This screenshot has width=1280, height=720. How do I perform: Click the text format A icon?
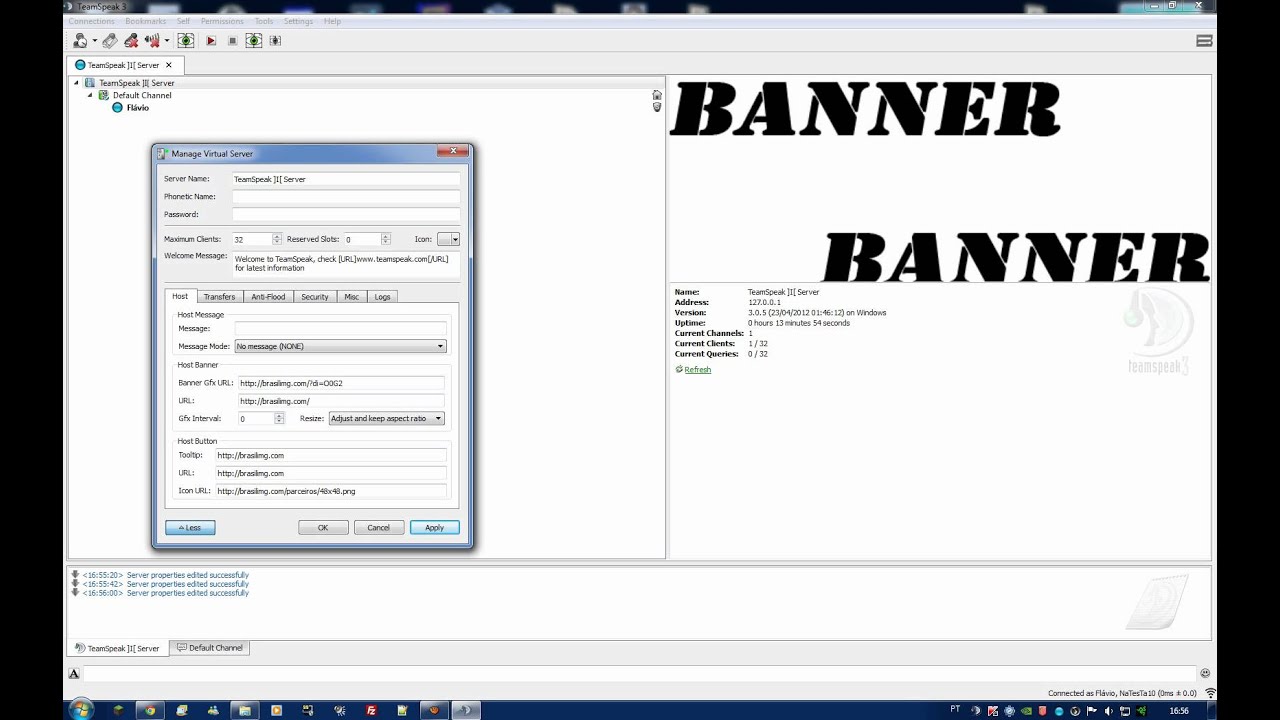(x=73, y=674)
